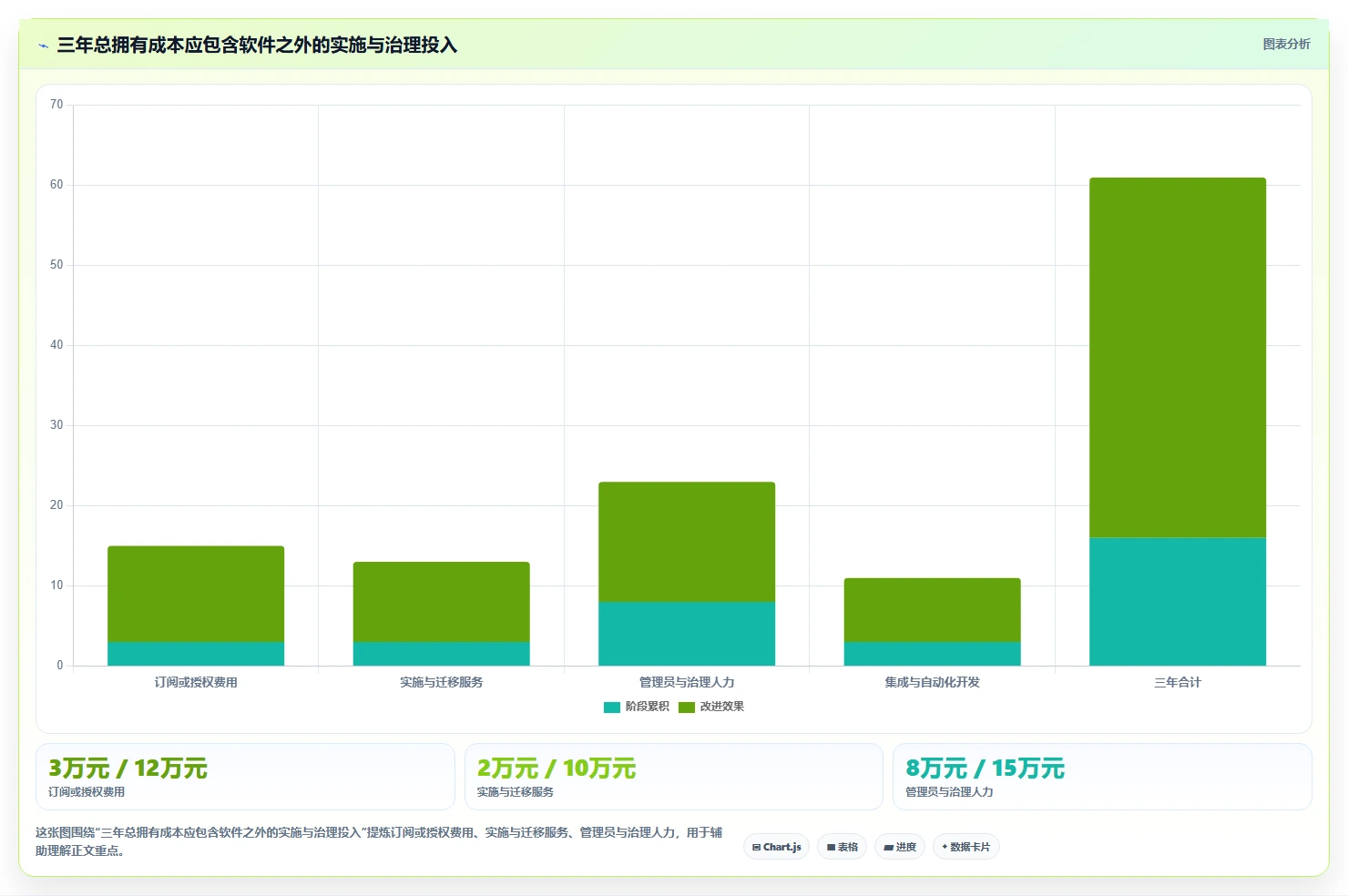Click teal bar segment for 订阅或授权费用

point(196,654)
